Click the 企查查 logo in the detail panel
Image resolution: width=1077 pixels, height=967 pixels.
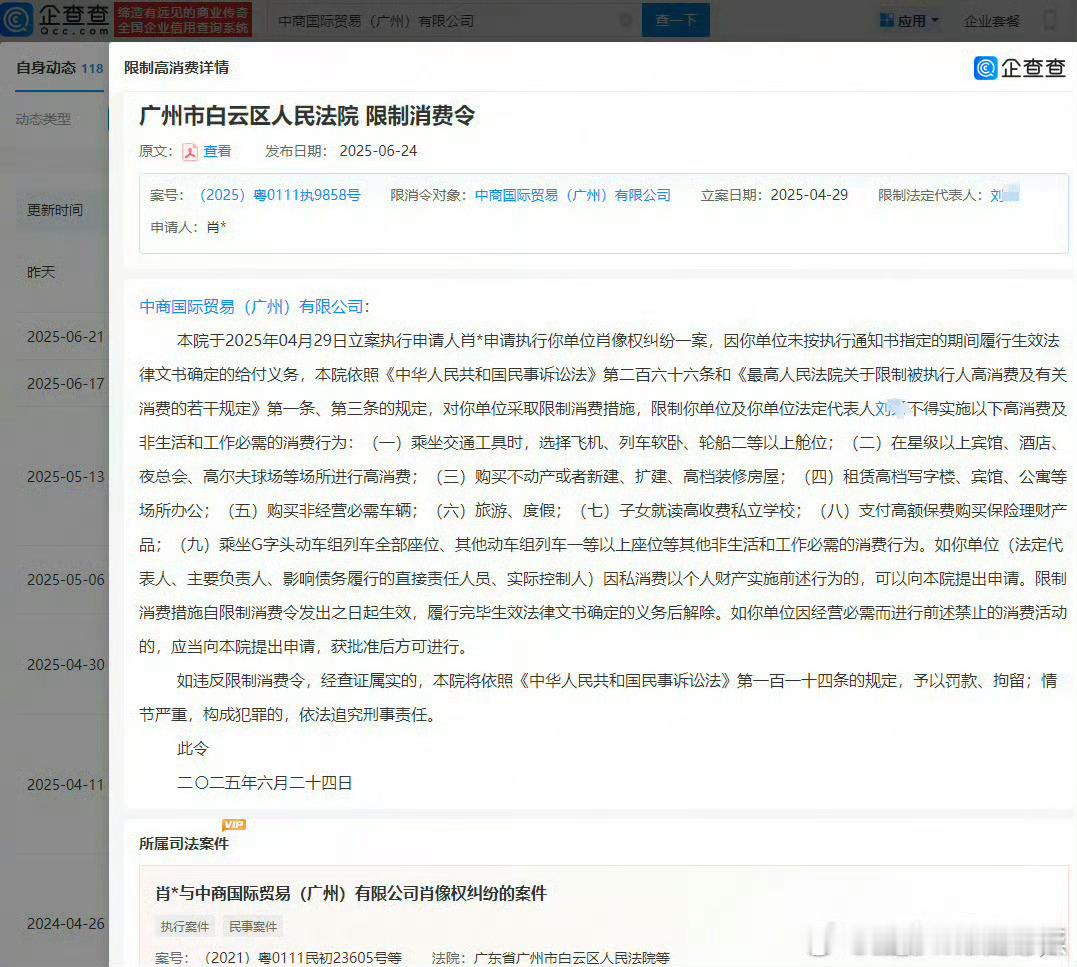[1020, 68]
